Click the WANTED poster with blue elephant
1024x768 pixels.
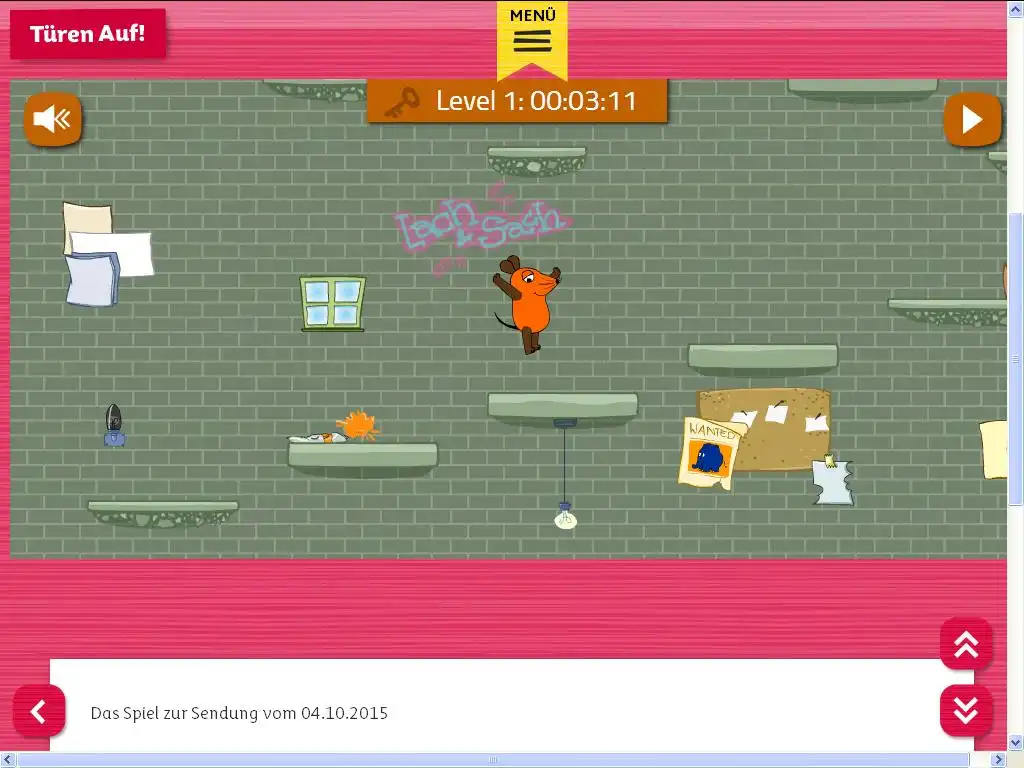(x=710, y=453)
